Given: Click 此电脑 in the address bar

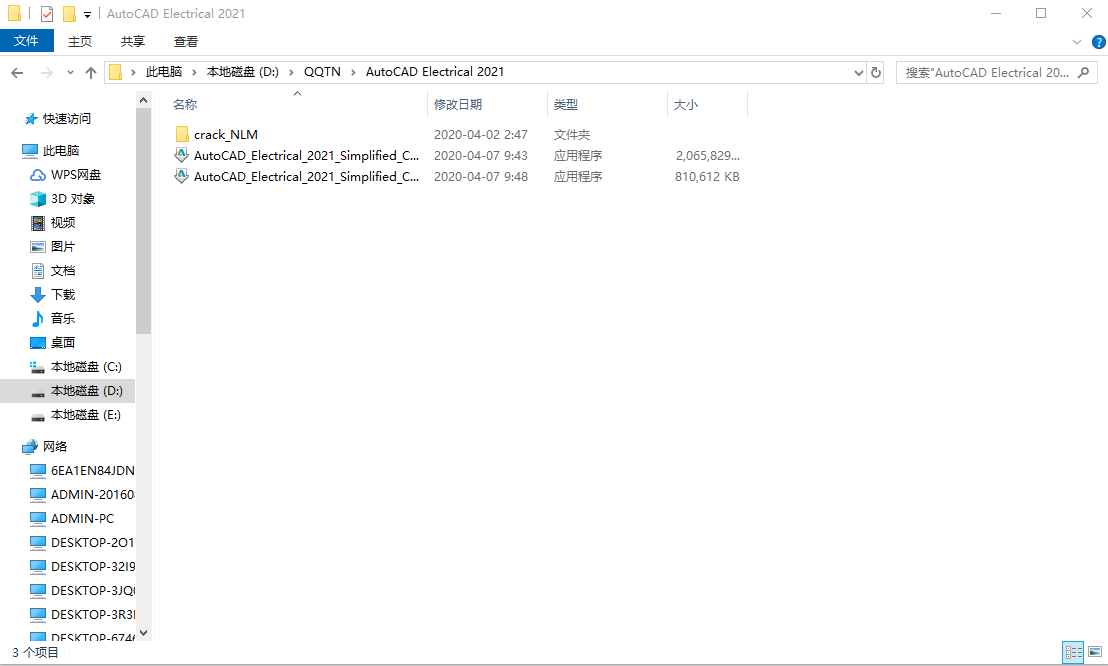Looking at the screenshot, I should pyautogui.click(x=164, y=71).
